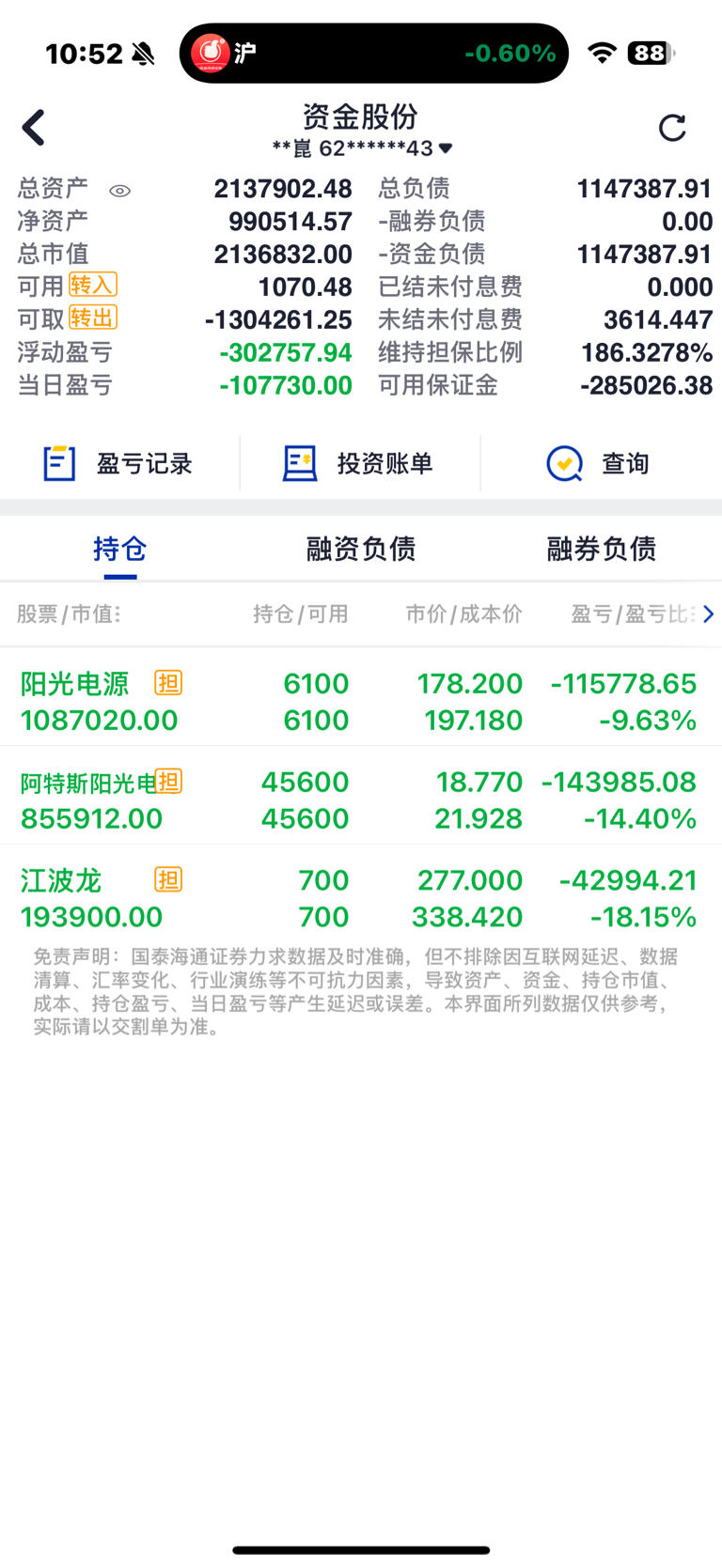Screen dimensions: 722x1568
Task: Select total assets value 2137902.48
Action: [283, 189]
